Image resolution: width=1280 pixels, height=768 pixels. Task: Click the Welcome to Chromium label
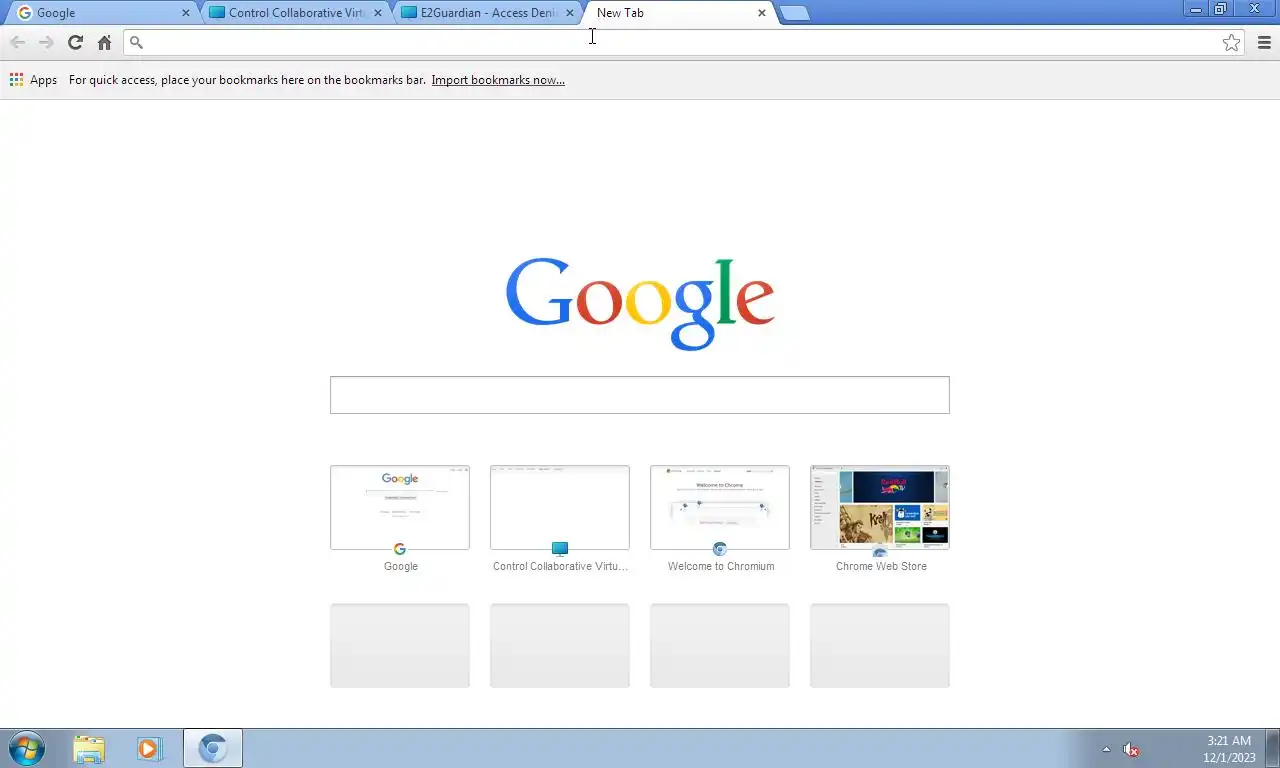tap(721, 566)
